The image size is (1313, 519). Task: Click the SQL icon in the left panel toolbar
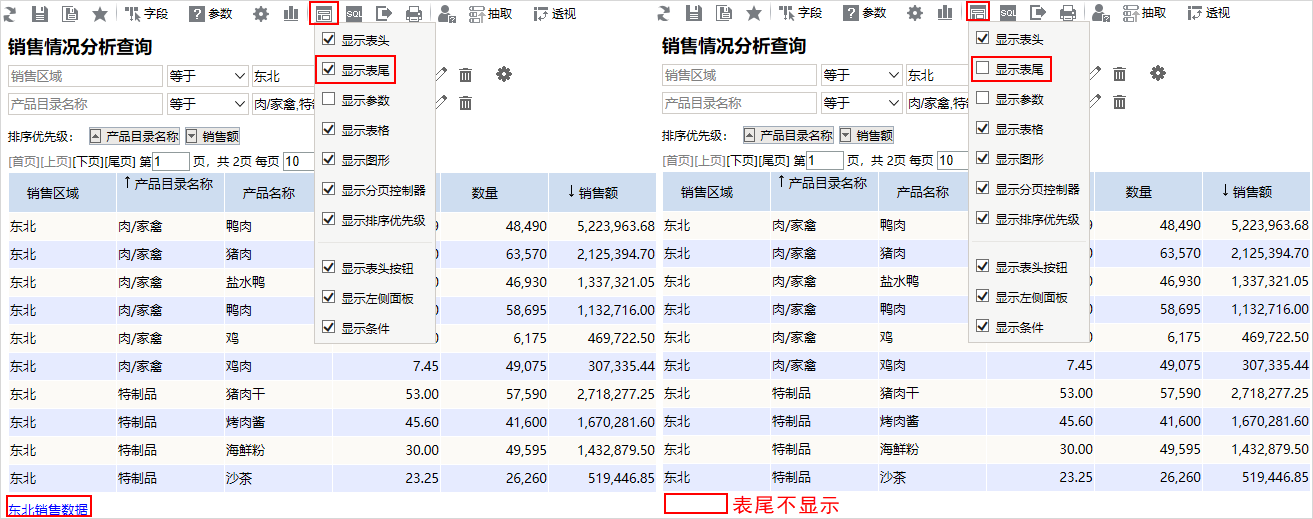354,13
